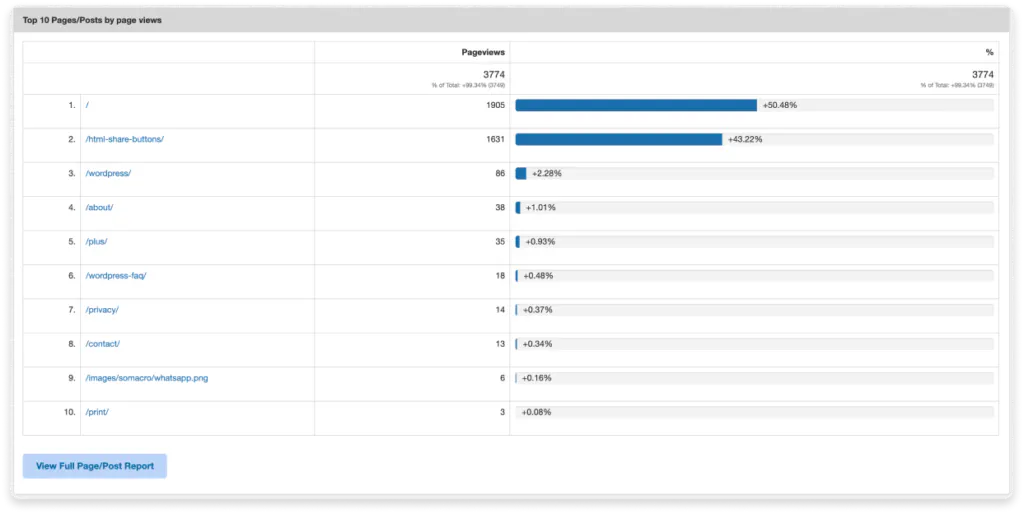
Task: Click the % column header
Action: (x=988, y=51)
